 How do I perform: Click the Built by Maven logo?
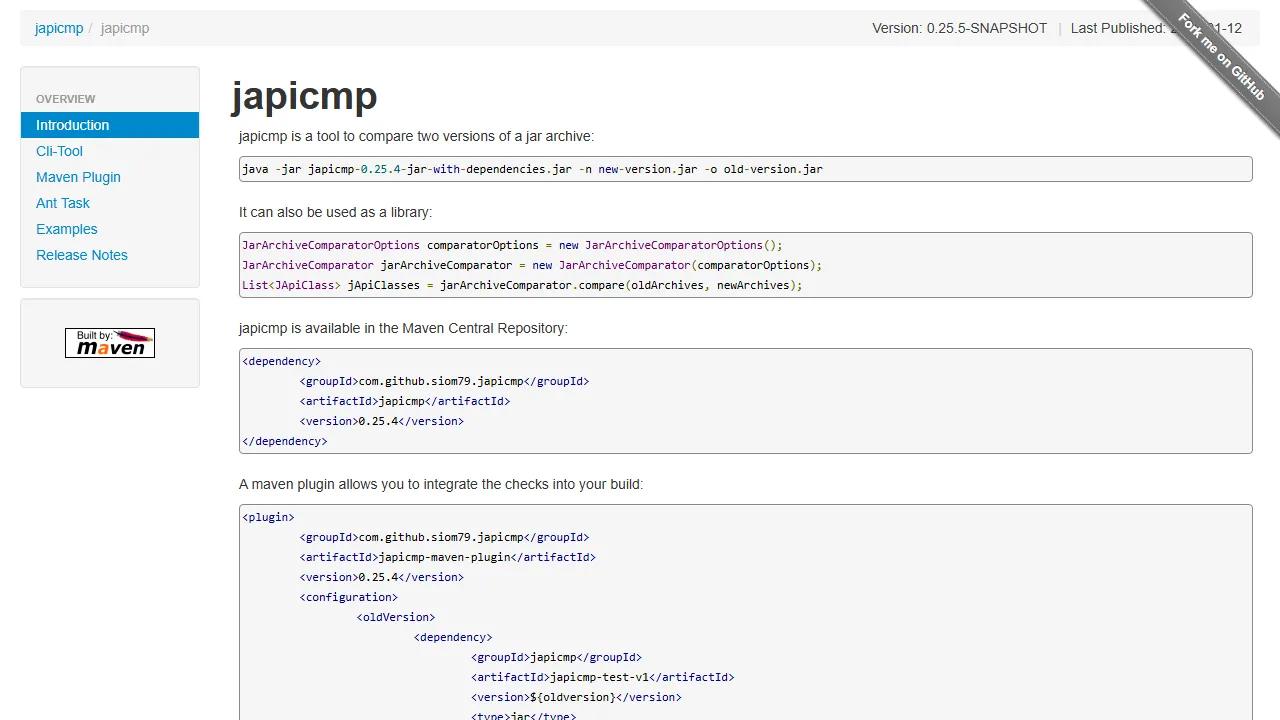pyautogui.click(x=110, y=342)
